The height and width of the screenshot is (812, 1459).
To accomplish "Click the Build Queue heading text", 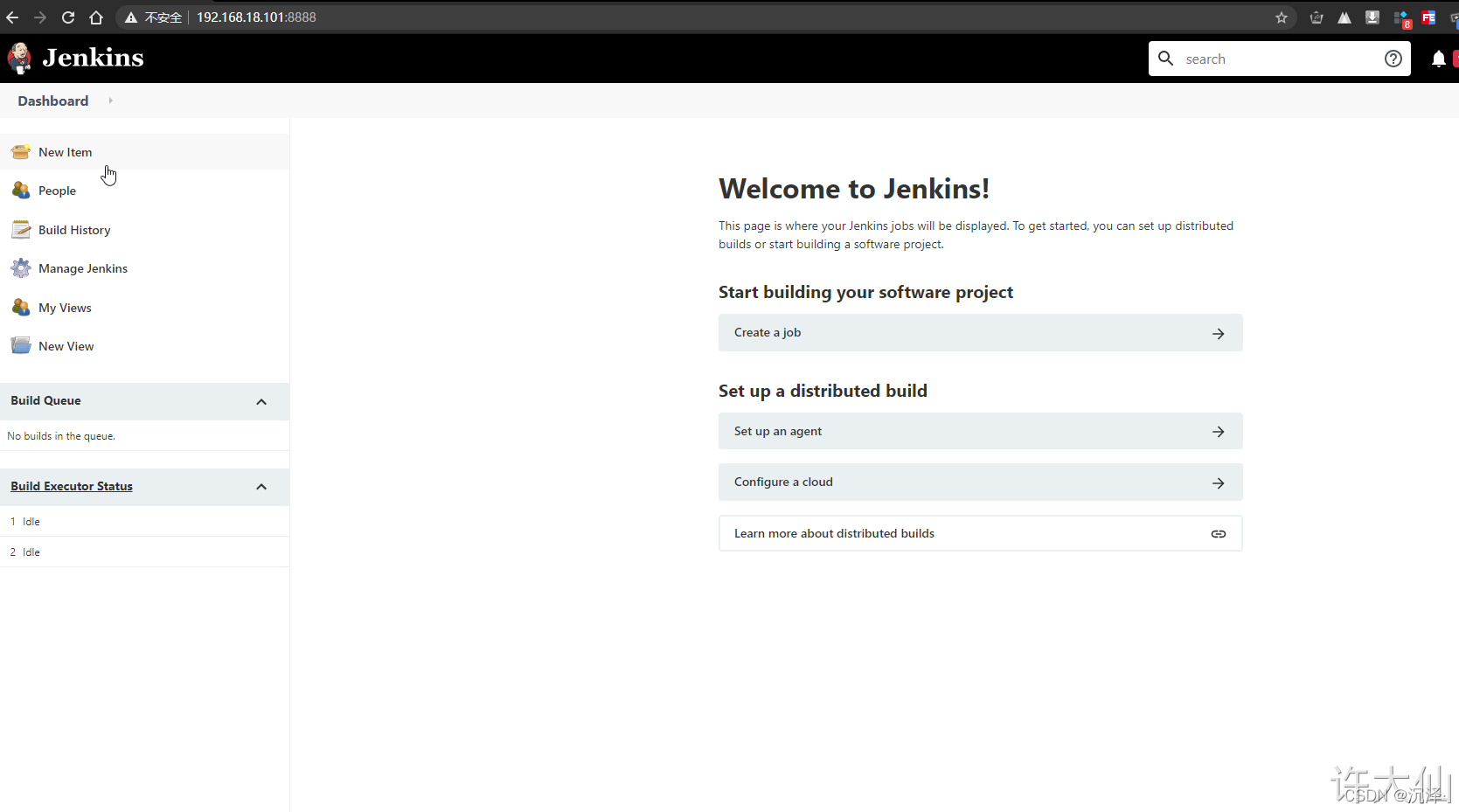I will (45, 400).
